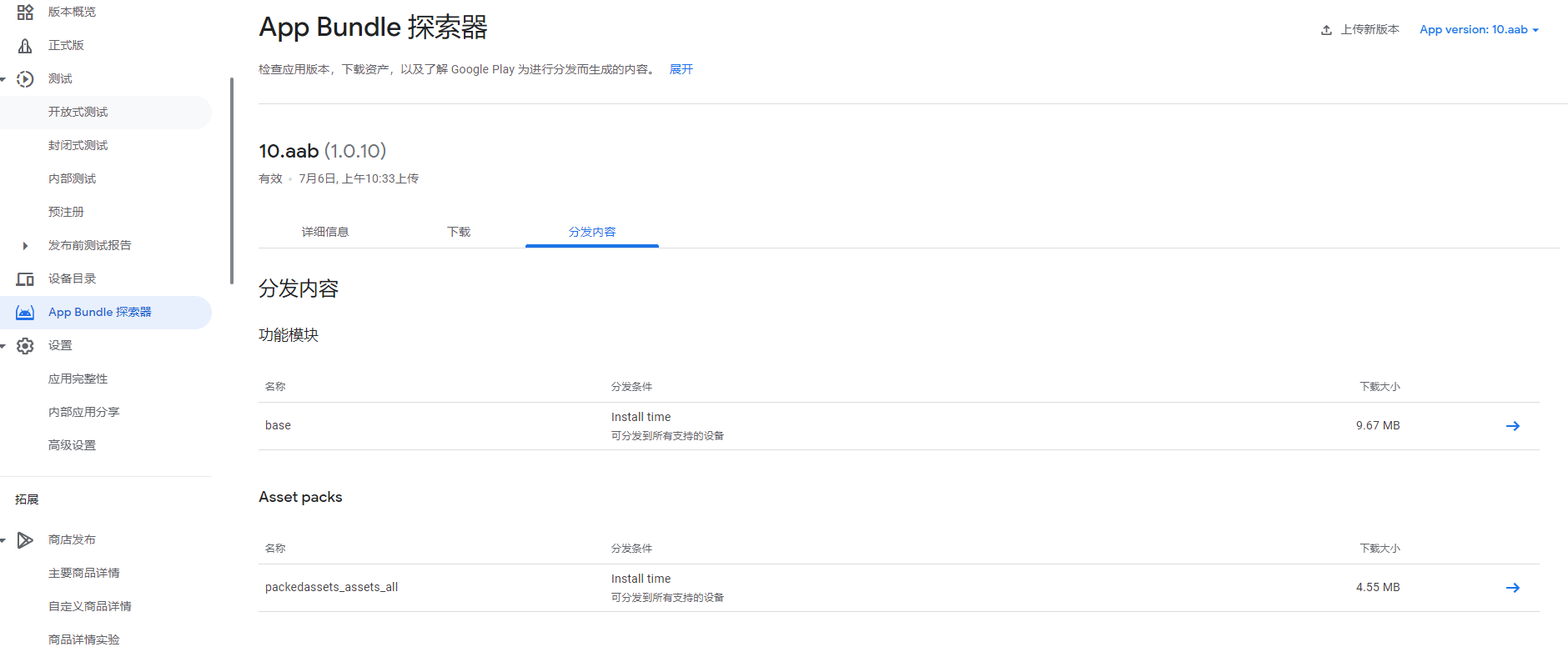The image size is (1568, 652).
Task: Click Install time in base row
Action: (x=641, y=417)
